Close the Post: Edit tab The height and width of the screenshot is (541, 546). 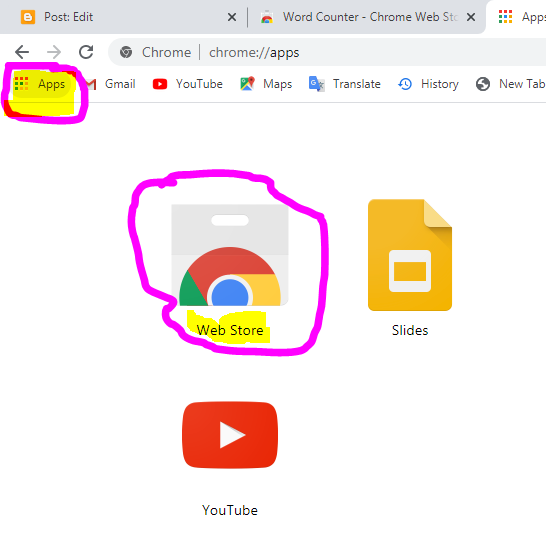[x=232, y=17]
